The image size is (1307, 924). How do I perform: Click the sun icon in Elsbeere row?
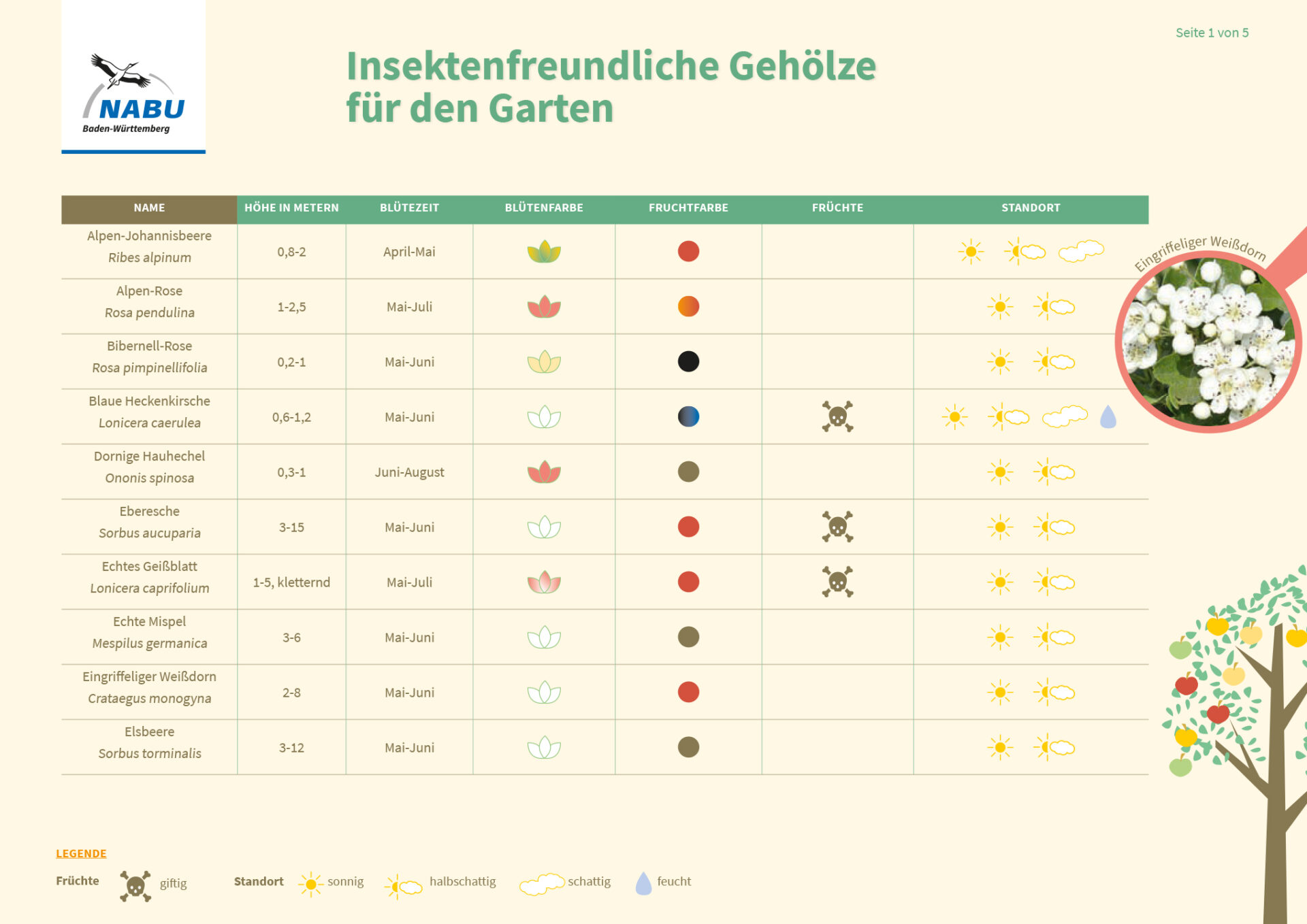pos(1000,747)
